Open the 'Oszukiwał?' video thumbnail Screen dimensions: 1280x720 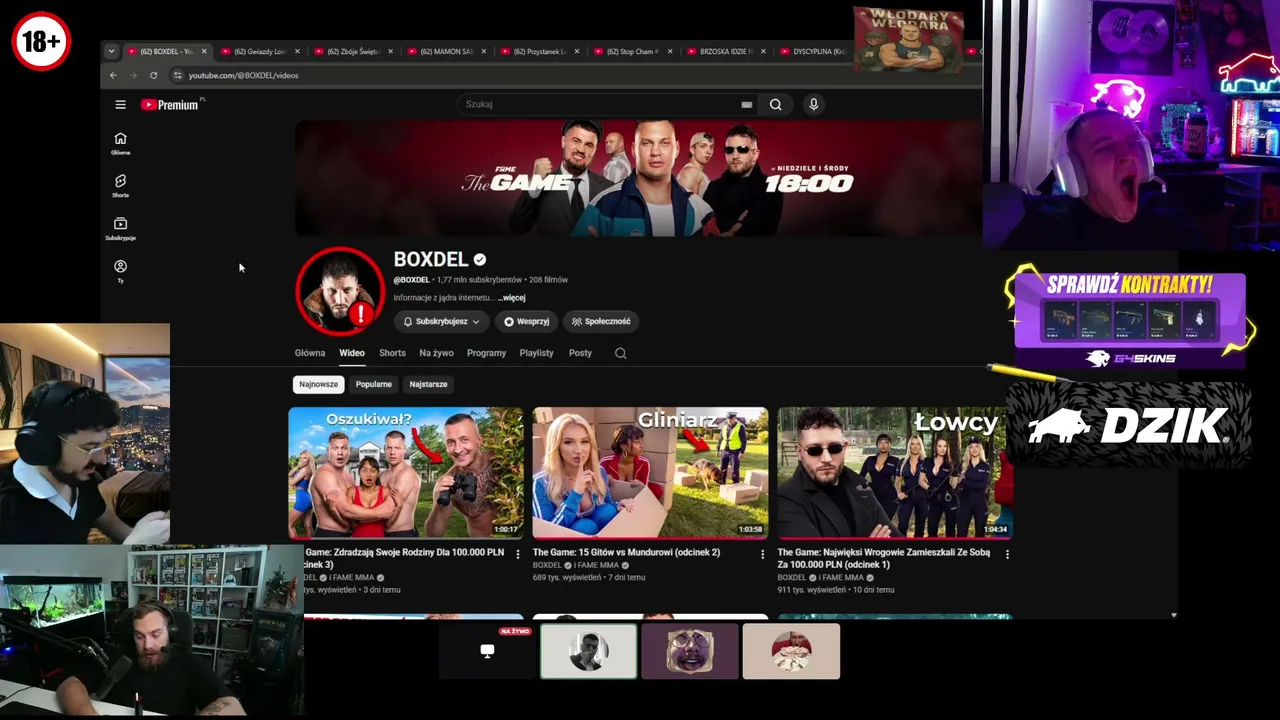(406, 472)
